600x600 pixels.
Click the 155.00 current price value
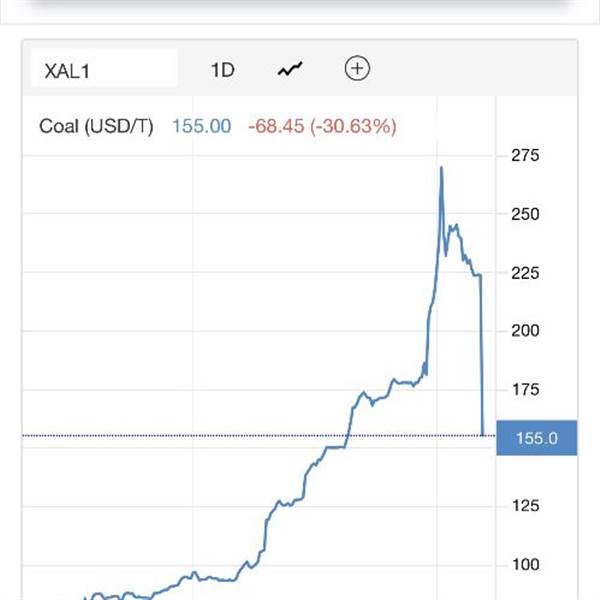click(x=202, y=126)
